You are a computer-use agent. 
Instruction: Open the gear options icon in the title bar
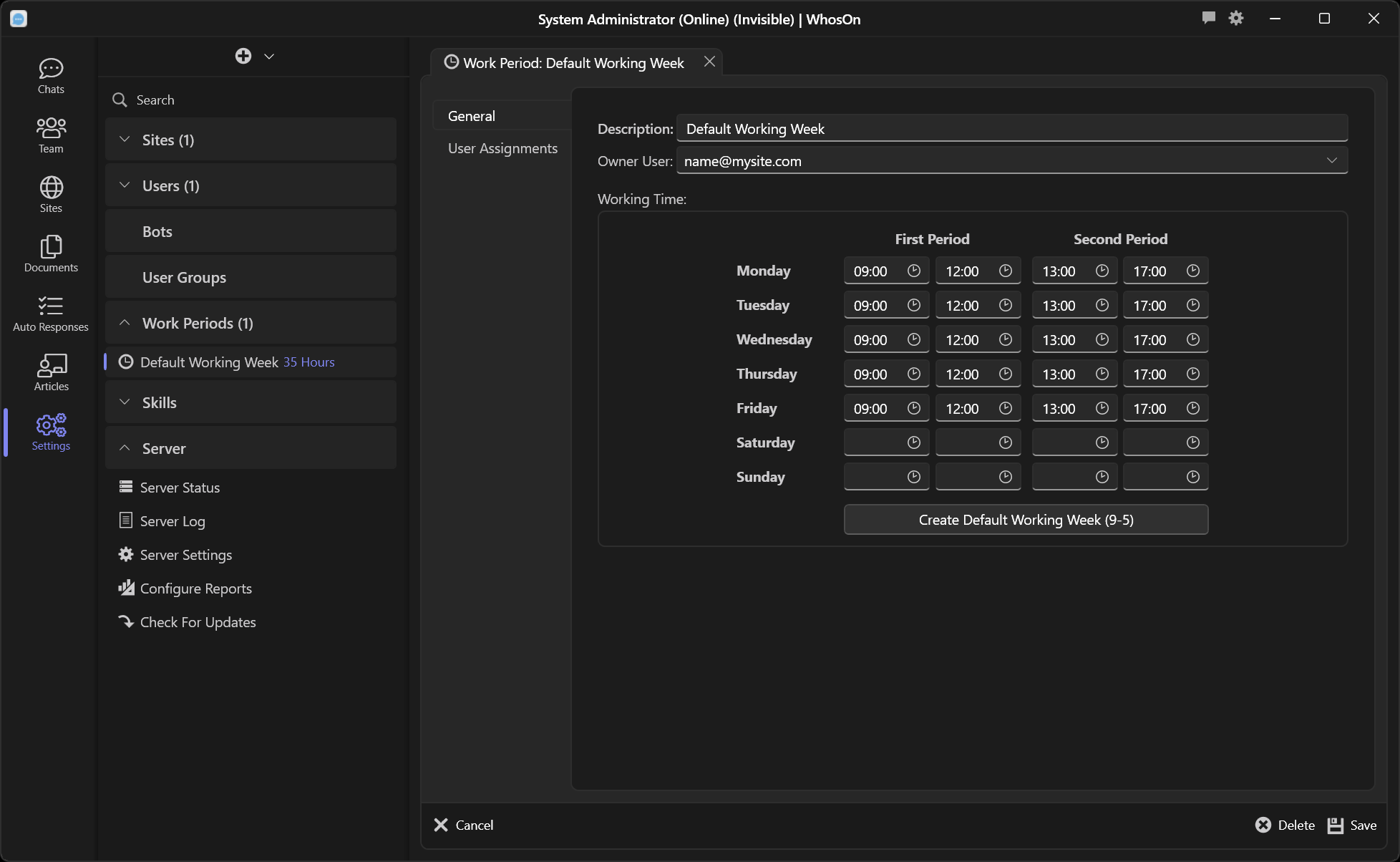pyautogui.click(x=1236, y=18)
